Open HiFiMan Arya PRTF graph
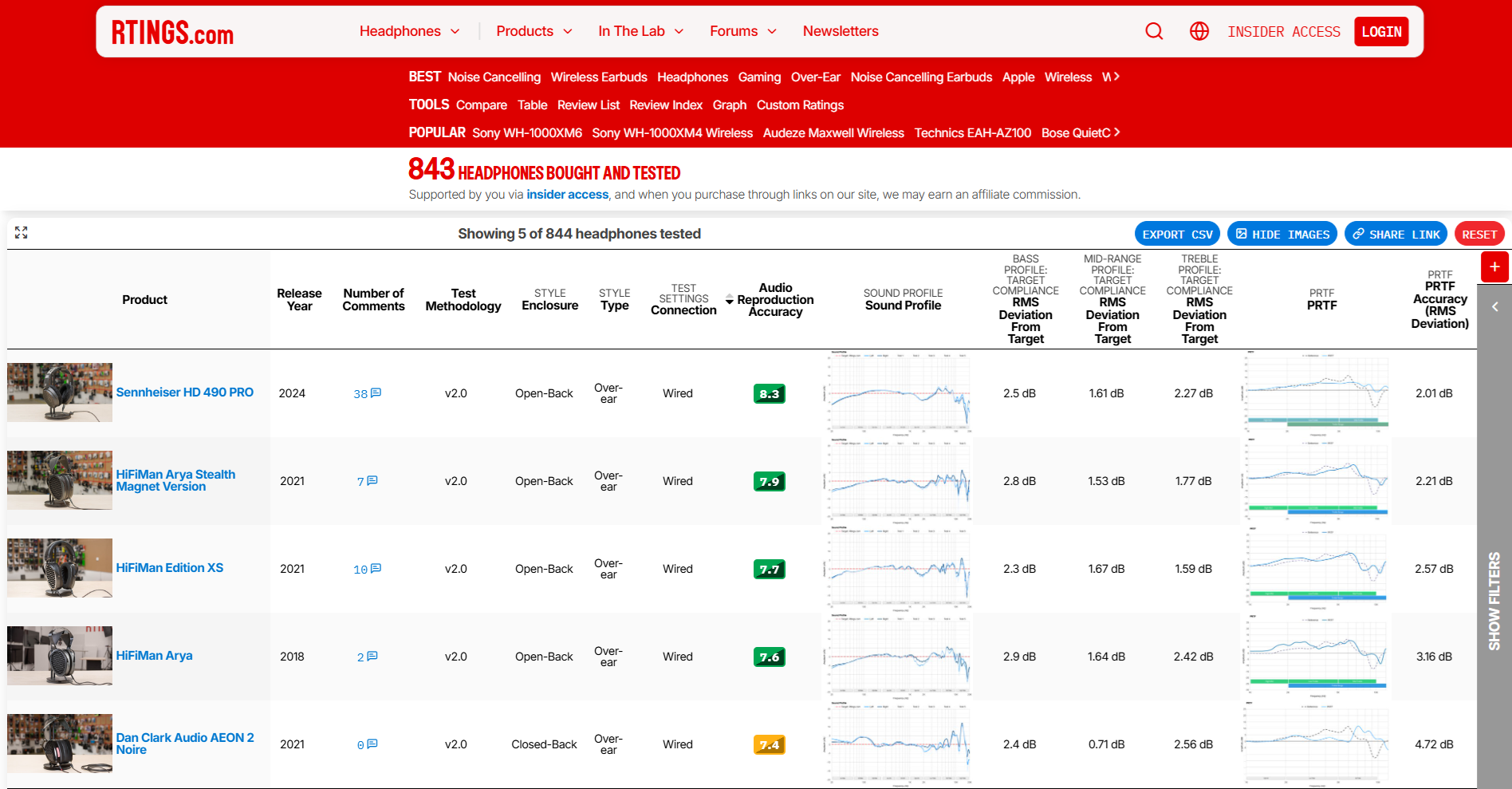Image resolution: width=1512 pixels, height=789 pixels. [1316, 657]
